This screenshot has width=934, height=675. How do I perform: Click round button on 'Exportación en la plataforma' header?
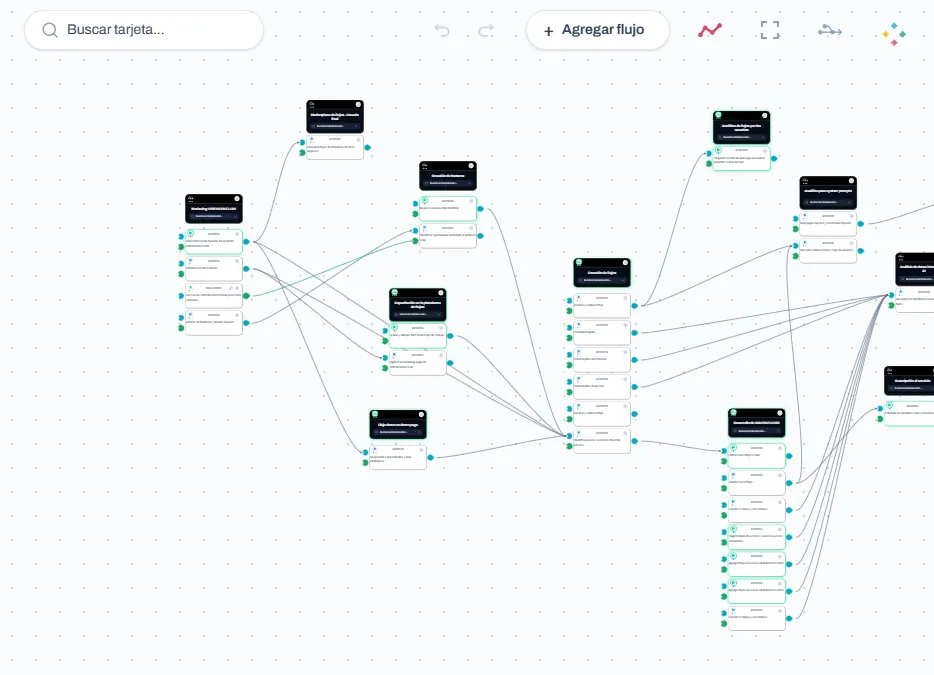pyautogui.click(x=441, y=293)
